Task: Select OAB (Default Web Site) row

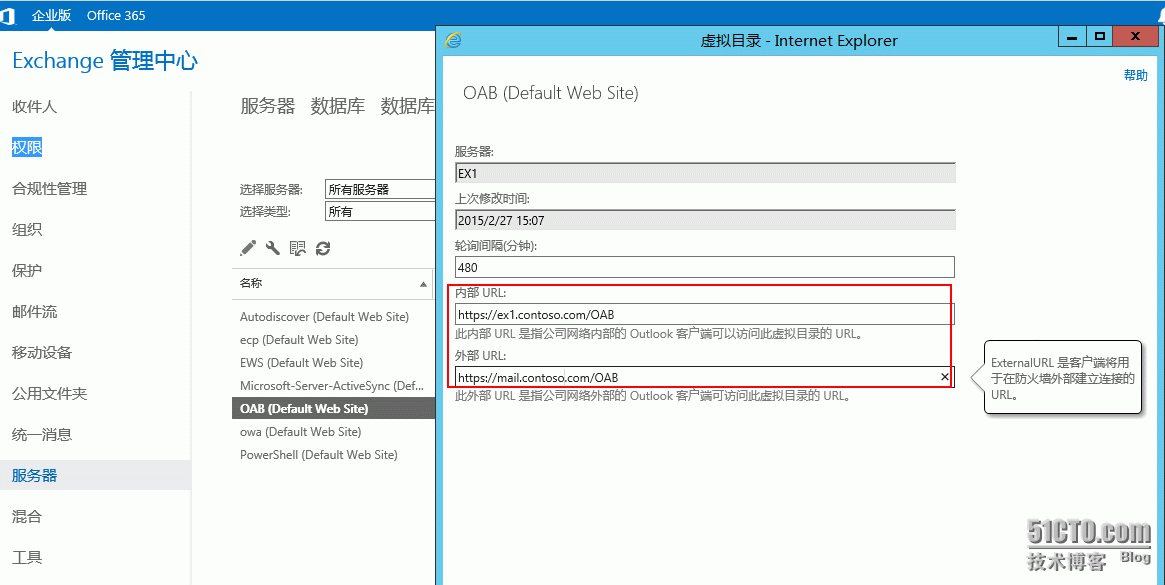Action: coord(333,408)
